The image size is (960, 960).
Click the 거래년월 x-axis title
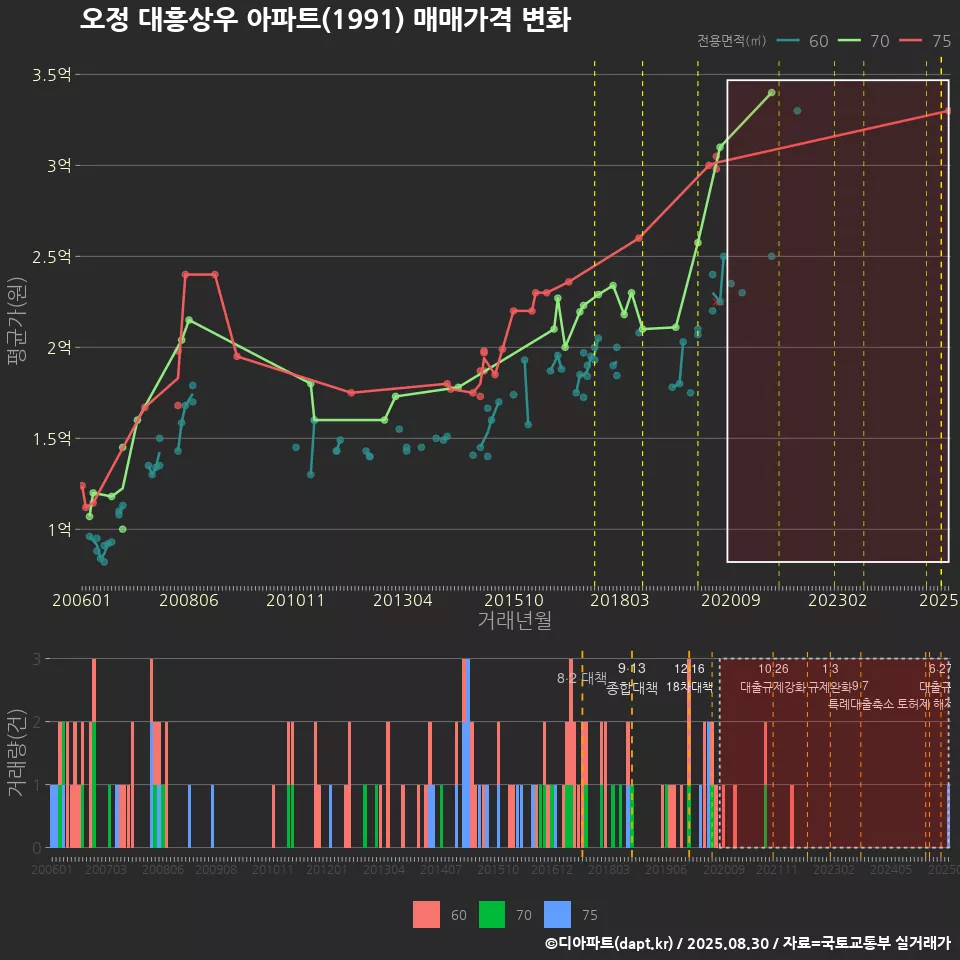(514, 621)
